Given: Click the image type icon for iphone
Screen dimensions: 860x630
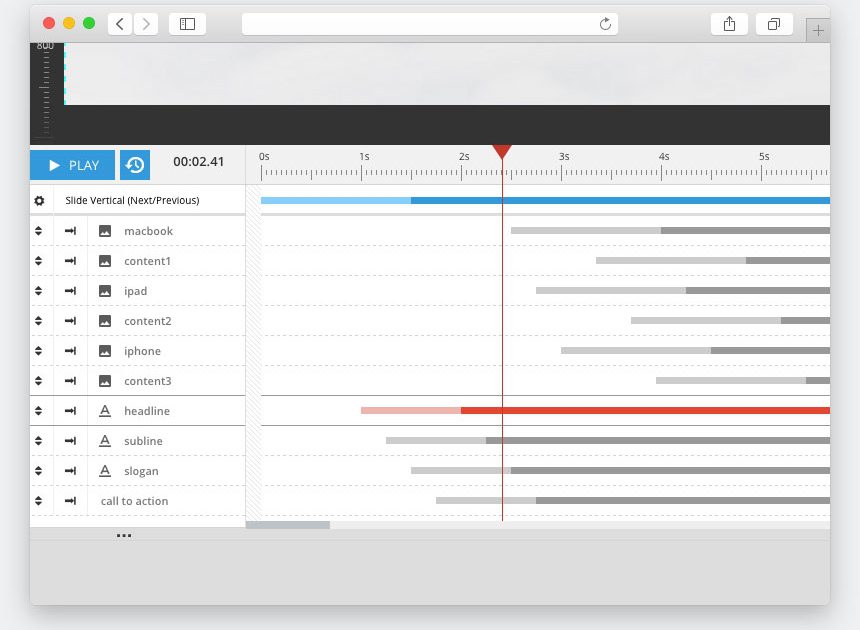Looking at the screenshot, I should point(105,351).
